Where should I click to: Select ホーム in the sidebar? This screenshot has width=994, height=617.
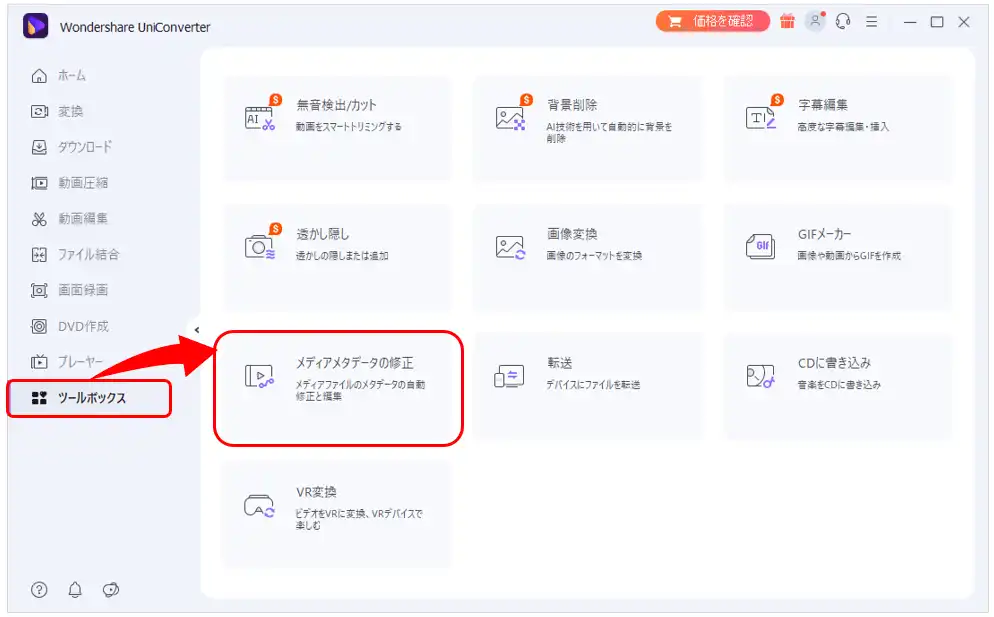(70, 76)
